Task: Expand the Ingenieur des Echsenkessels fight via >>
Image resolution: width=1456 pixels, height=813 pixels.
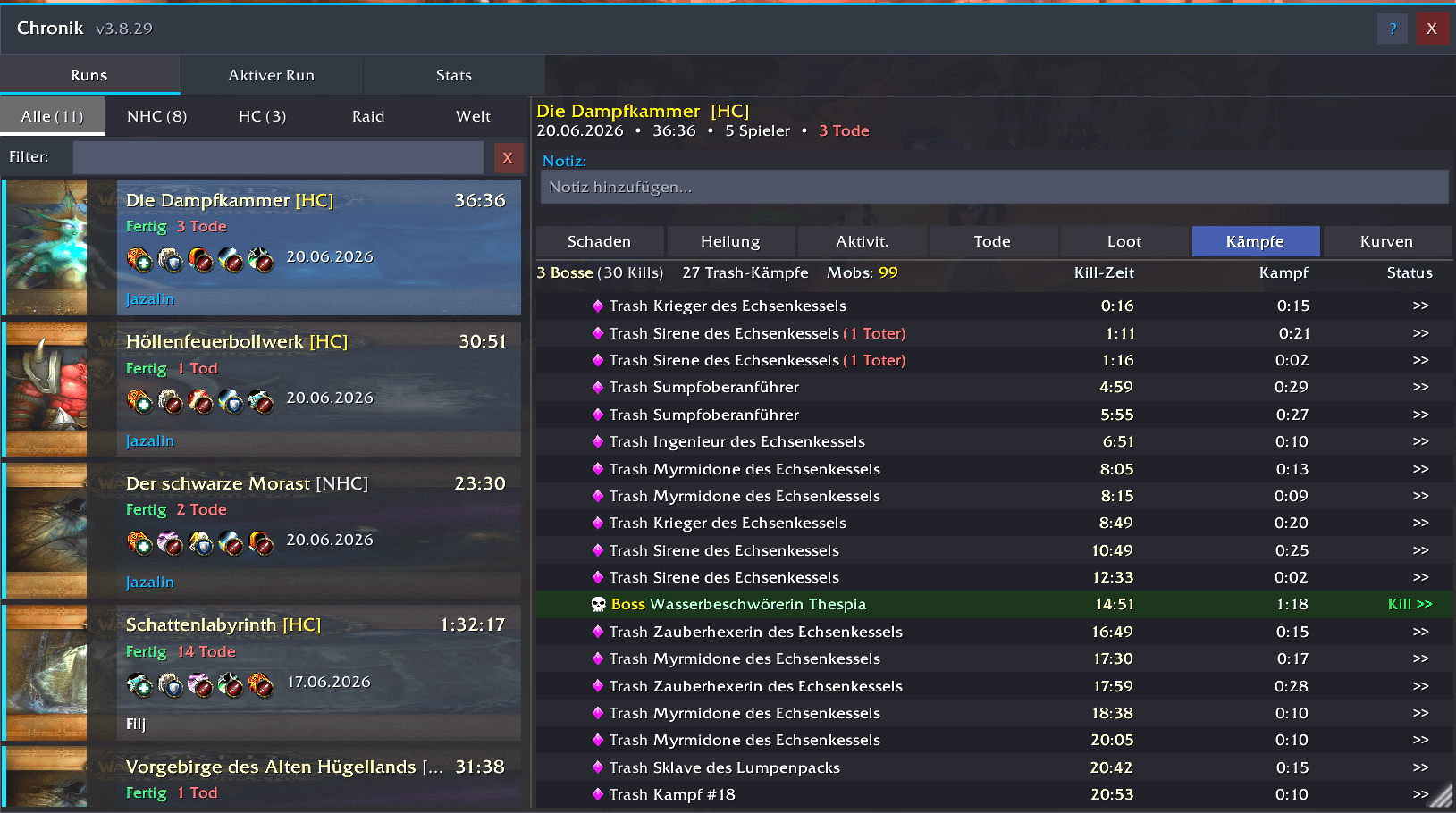Action: coord(1420,441)
